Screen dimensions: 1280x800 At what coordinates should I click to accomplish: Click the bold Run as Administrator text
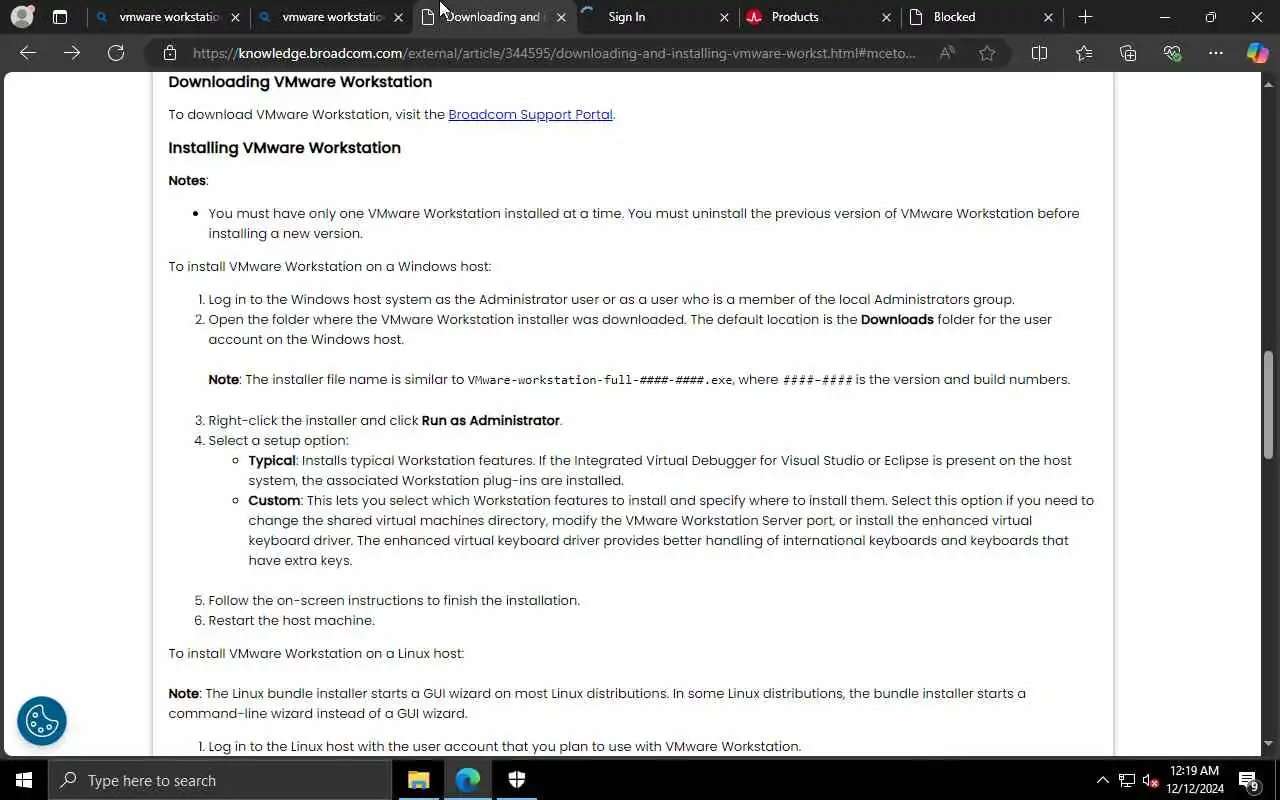[x=490, y=420]
